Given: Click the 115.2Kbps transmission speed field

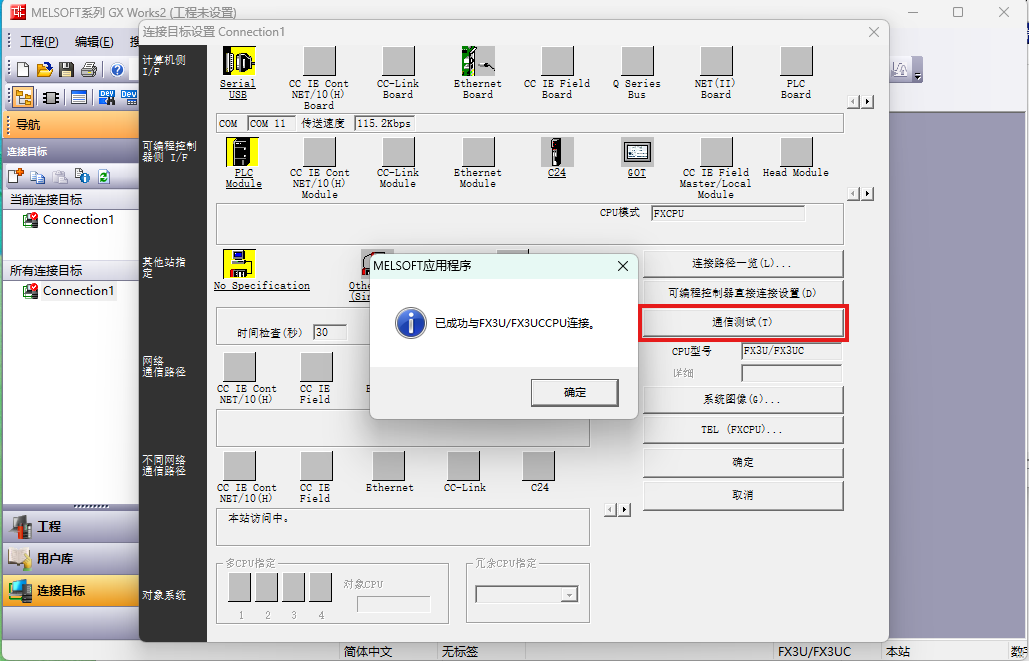Looking at the screenshot, I should click(x=384, y=123).
